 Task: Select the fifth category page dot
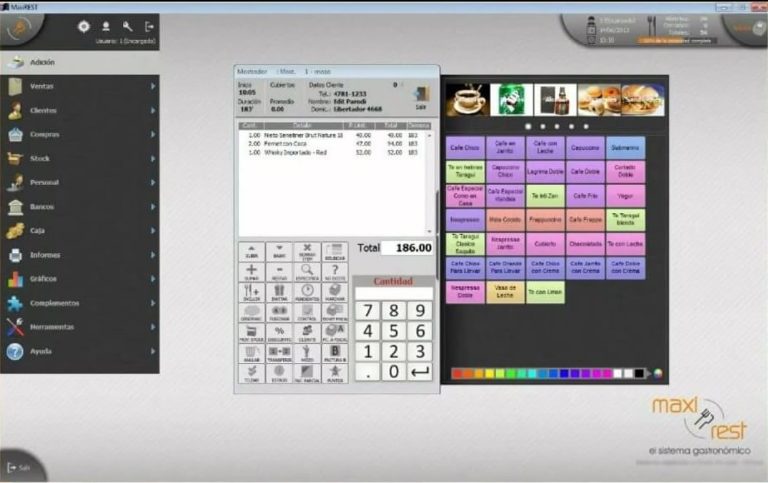click(571, 127)
